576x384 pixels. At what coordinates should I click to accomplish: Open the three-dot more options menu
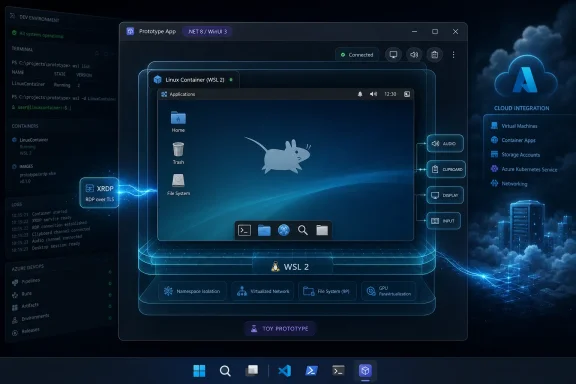point(454,55)
